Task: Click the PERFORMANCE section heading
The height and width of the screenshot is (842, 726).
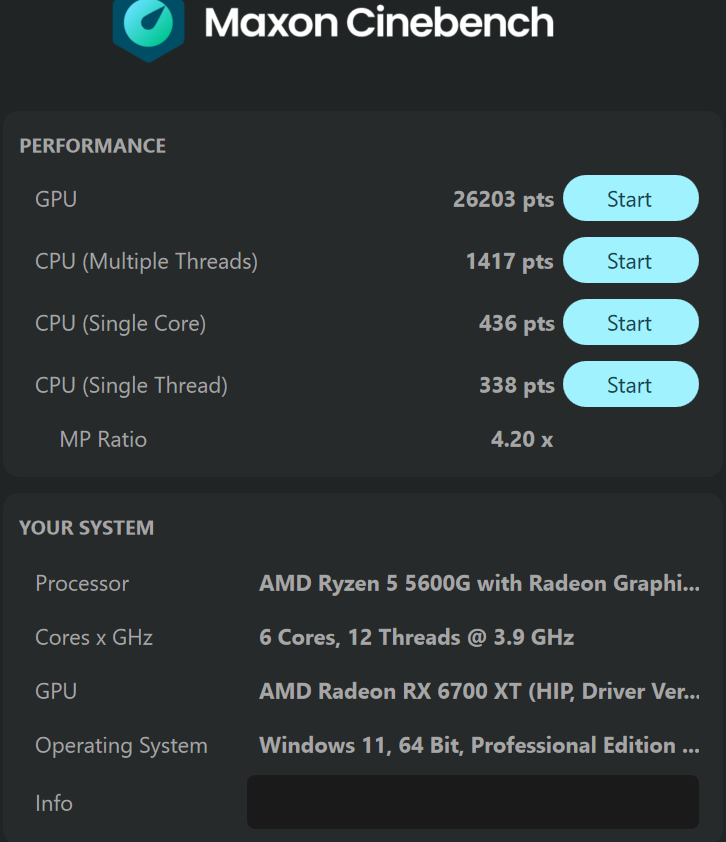Action: (x=93, y=146)
